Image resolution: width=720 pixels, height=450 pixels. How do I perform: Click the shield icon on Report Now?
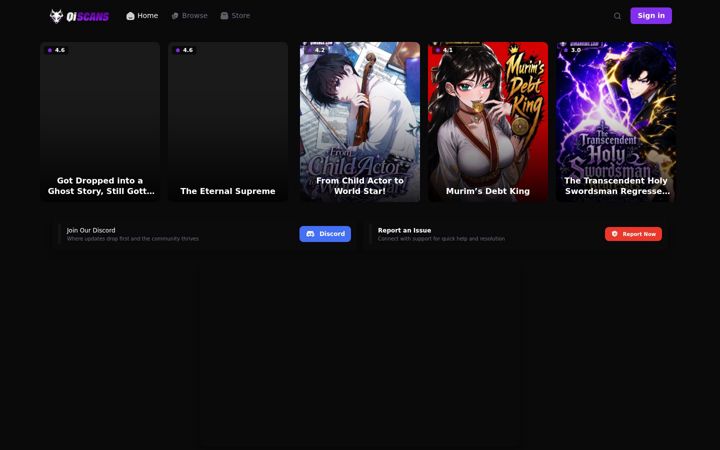click(614, 234)
